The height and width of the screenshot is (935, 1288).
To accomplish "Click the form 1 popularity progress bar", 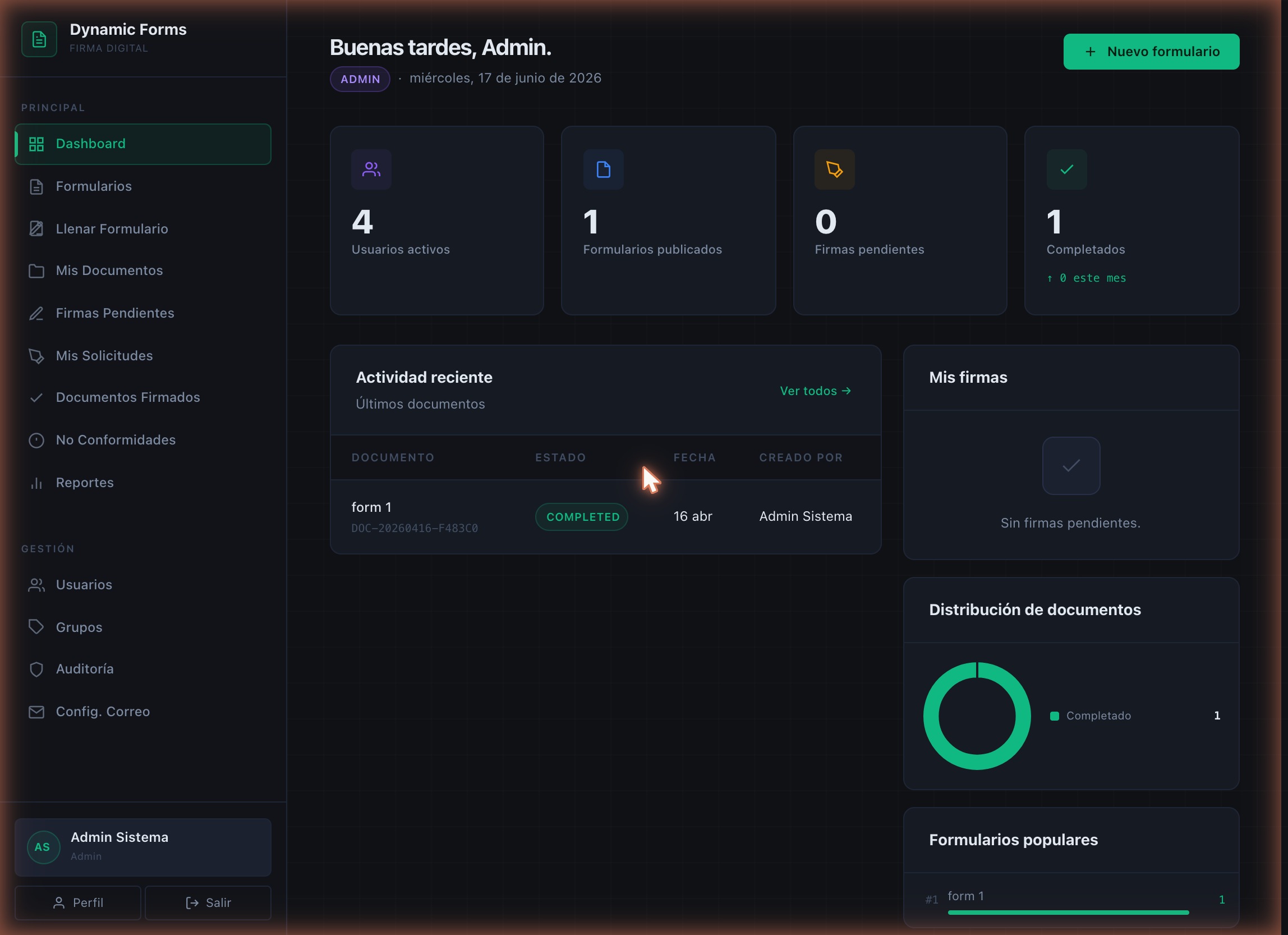I will pos(1068,913).
